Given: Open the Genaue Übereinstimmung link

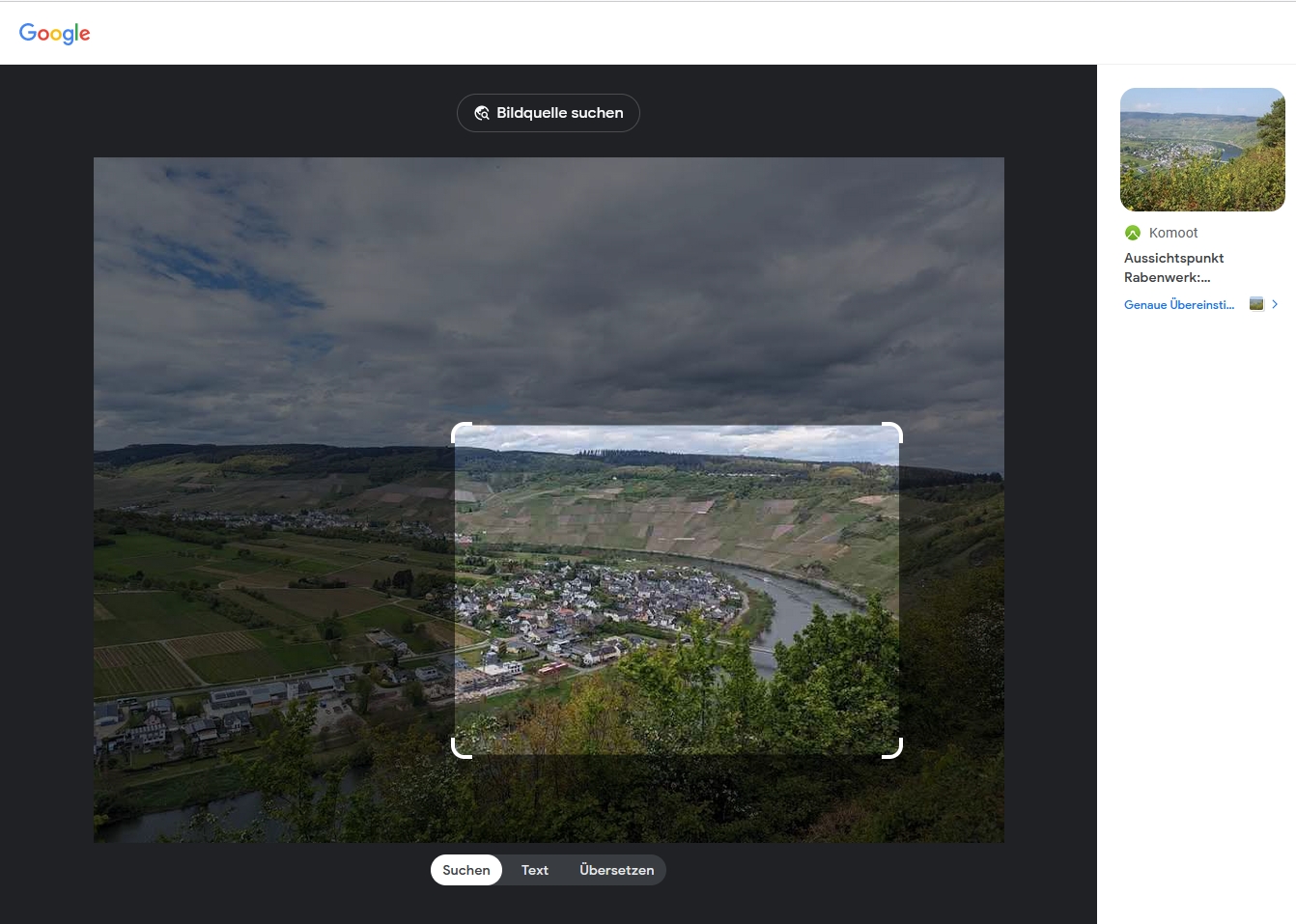Looking at the screenshot, I should [1179, 304].
